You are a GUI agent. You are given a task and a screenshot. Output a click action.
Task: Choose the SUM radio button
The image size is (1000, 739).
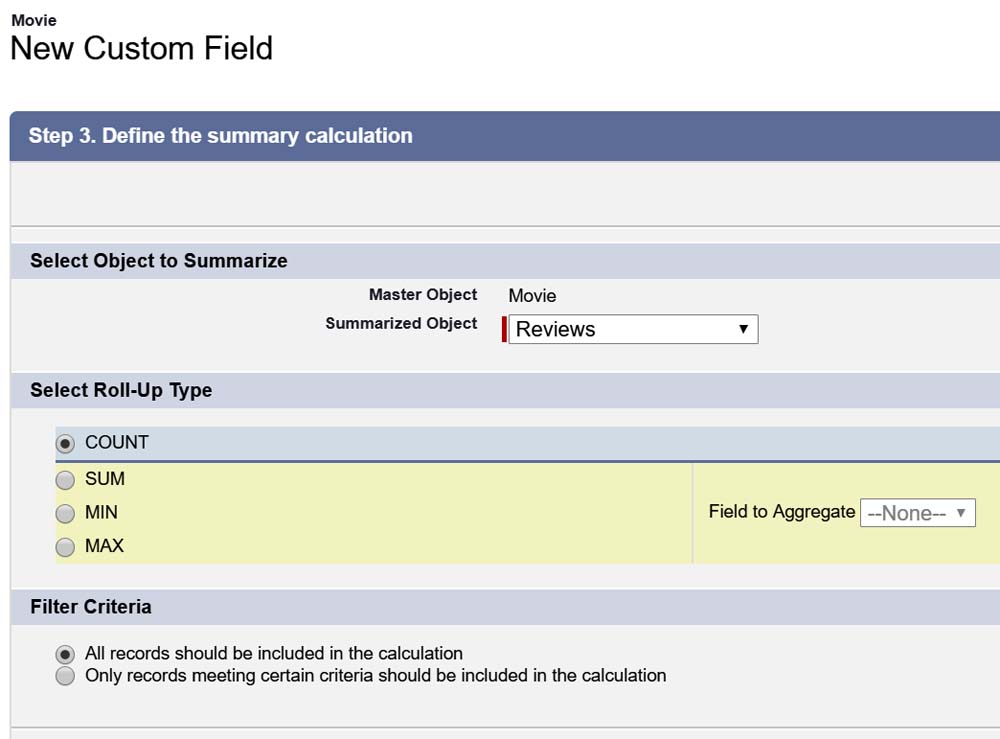coord(66,480)
